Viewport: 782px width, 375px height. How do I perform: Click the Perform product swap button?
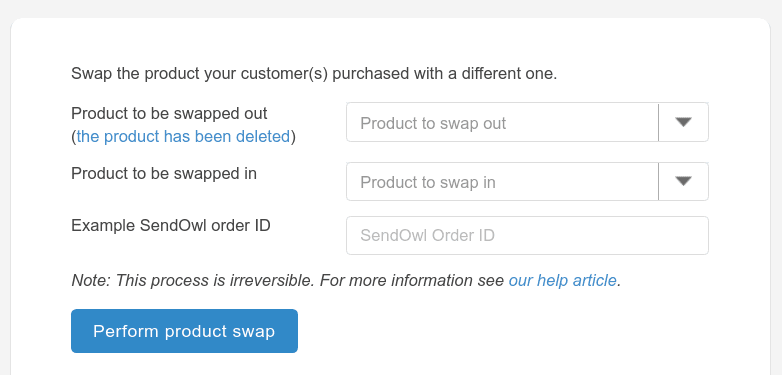point(185,331)
